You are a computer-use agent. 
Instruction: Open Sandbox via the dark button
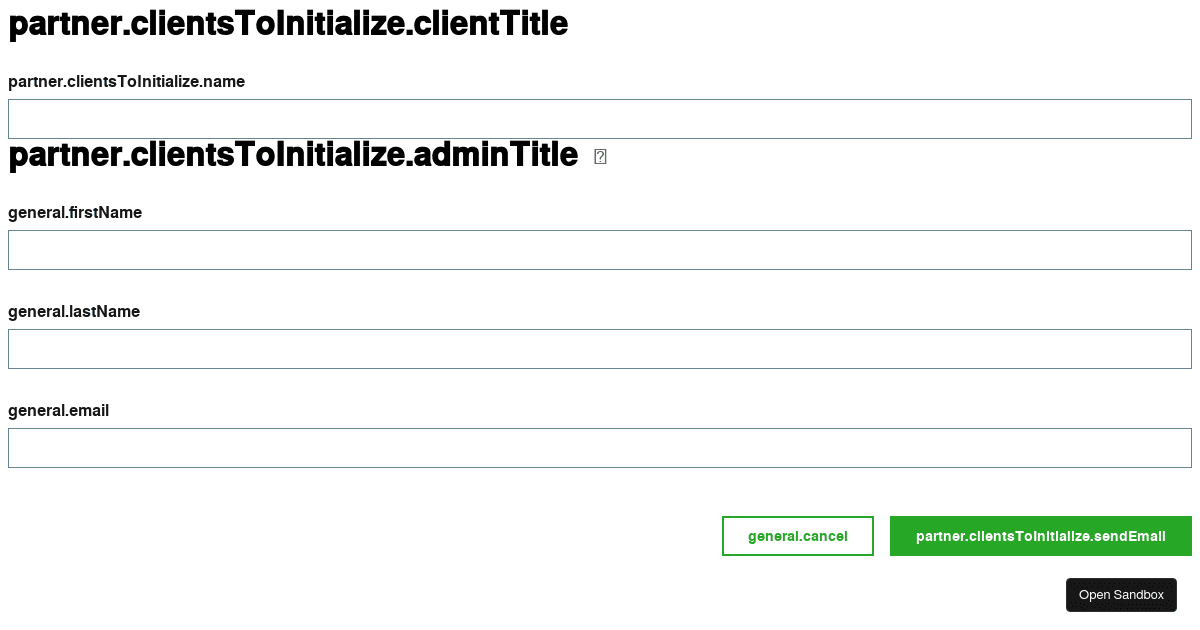click(x=1121, y=595)
